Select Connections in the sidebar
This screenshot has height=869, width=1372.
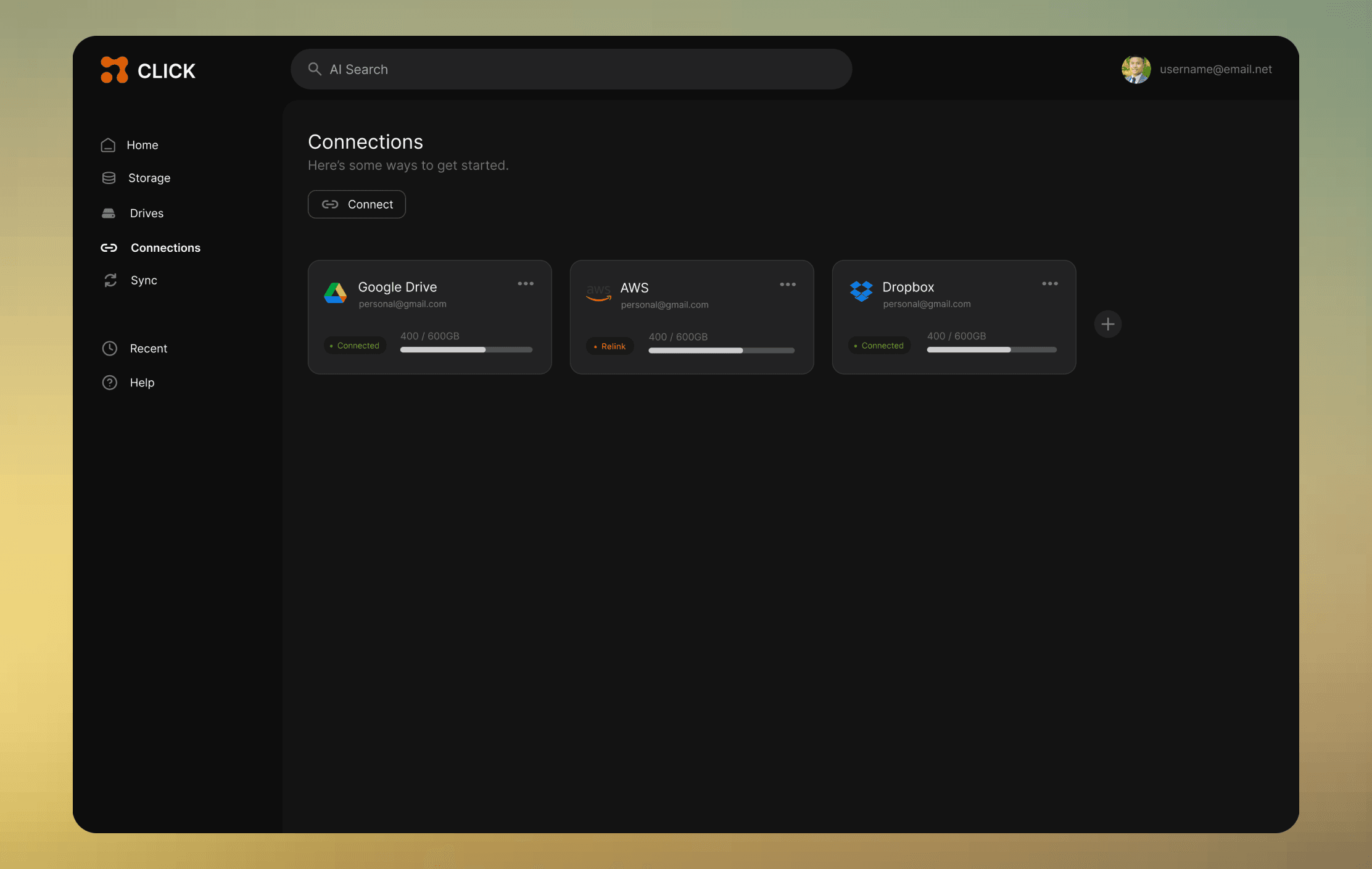165,247
